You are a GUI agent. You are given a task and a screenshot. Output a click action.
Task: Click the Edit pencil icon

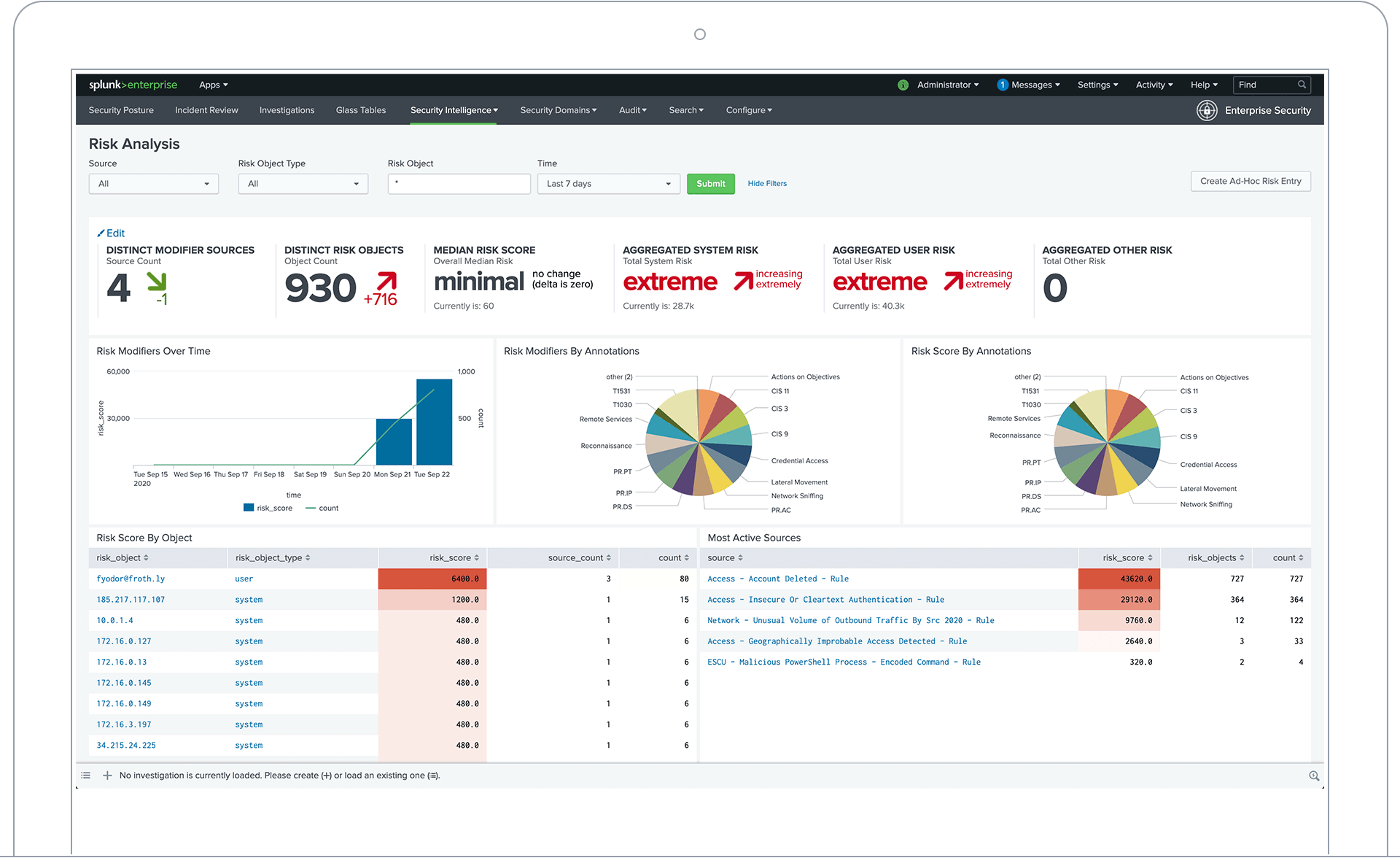pos(101,233)
